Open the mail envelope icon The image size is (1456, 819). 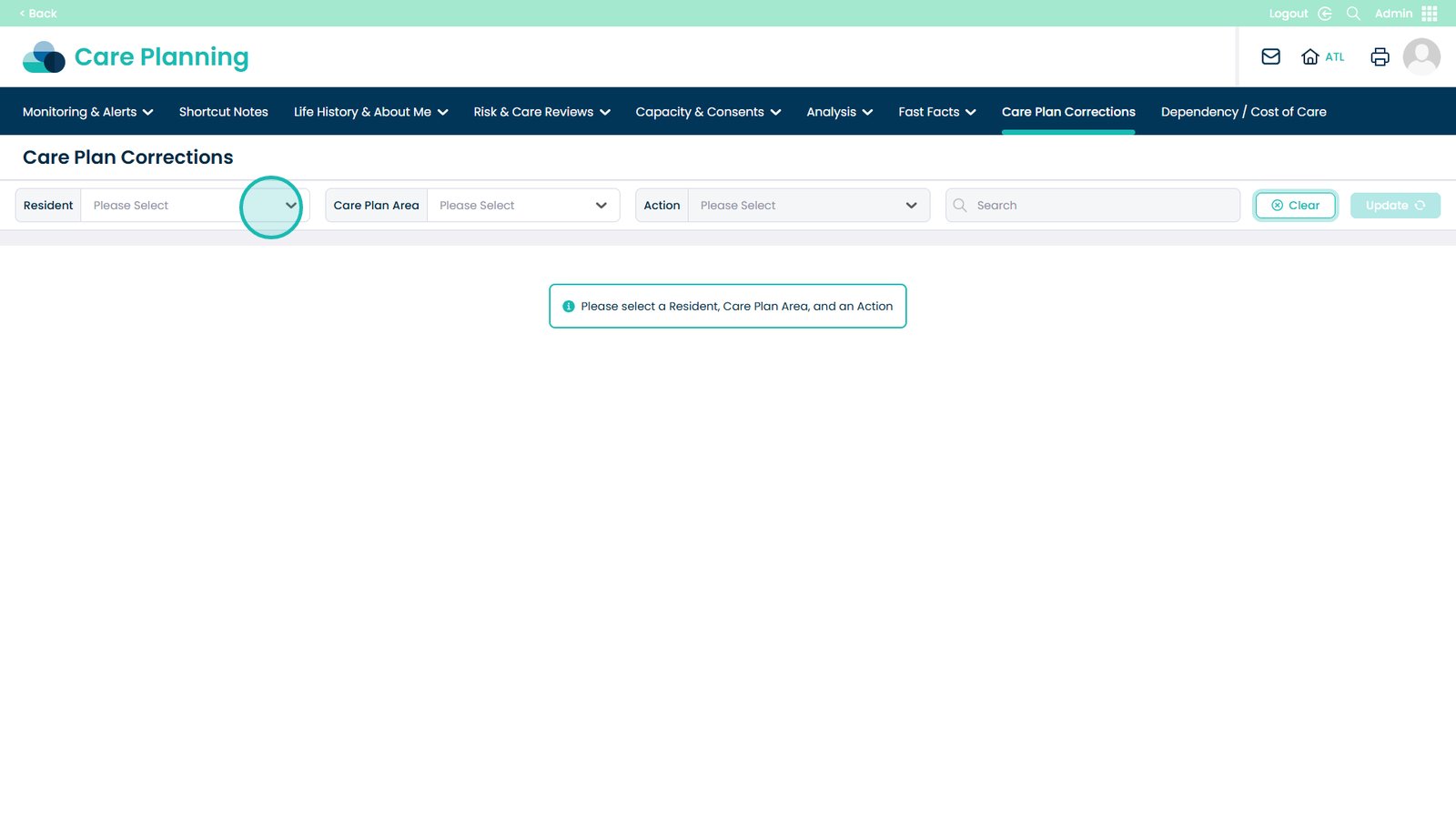tap(1271, 56)
